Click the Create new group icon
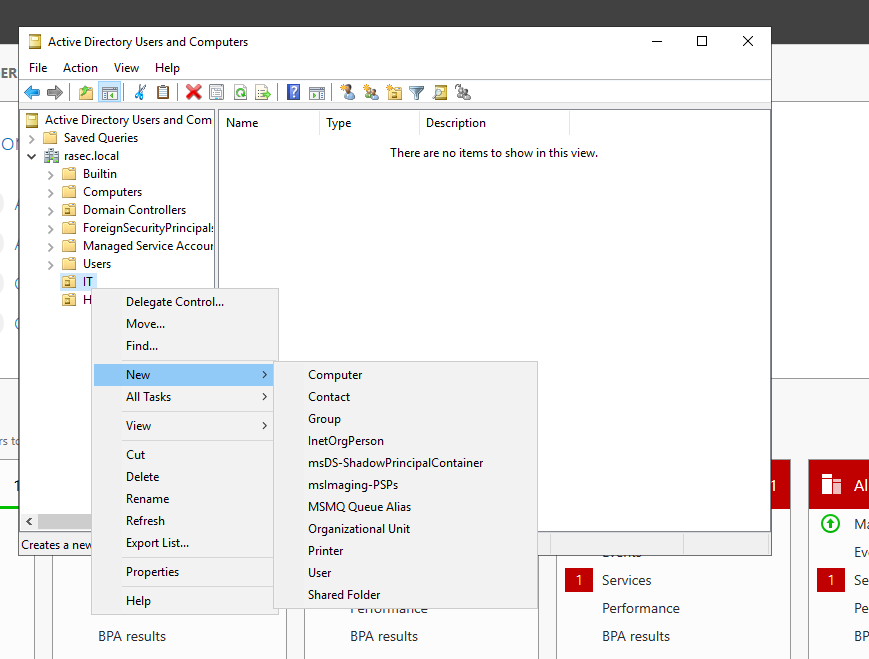 [x=371, y=92]
